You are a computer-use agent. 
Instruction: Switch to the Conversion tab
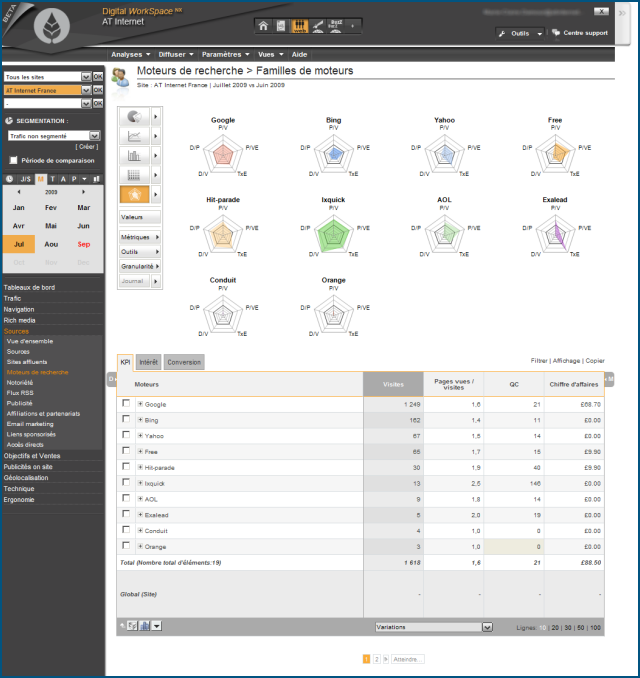click(x=184, y=362)
